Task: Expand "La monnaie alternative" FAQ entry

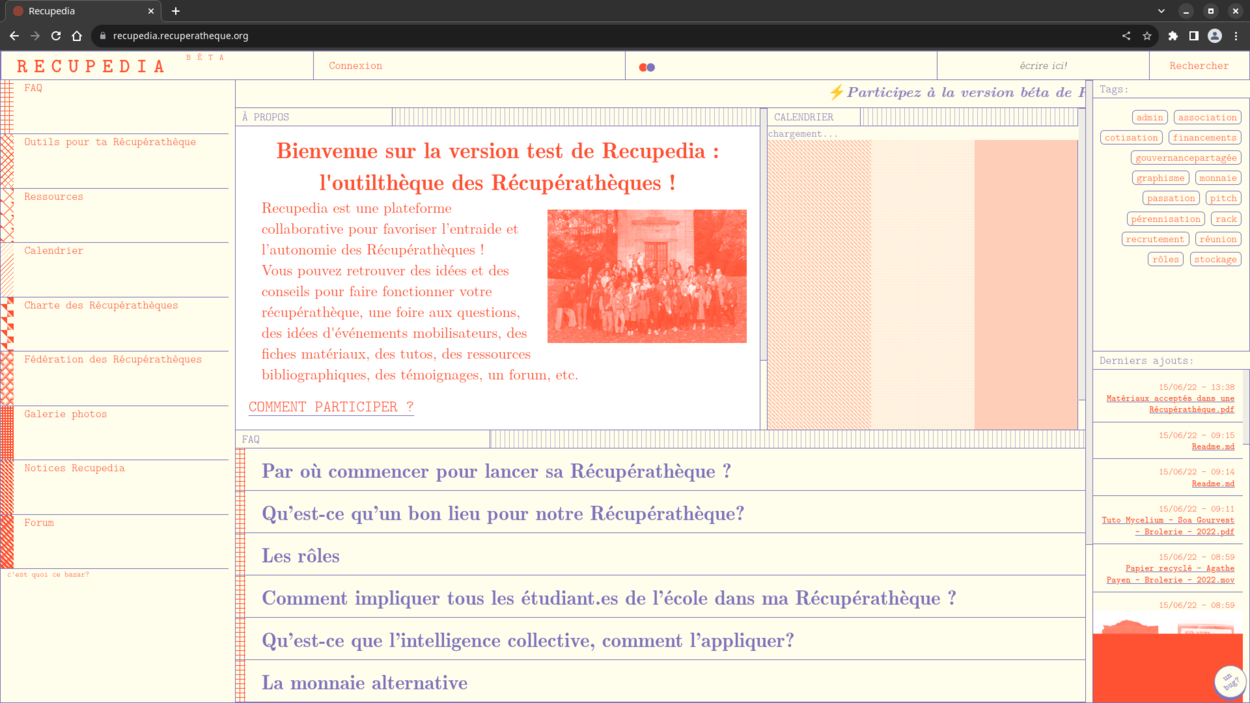Action: [365, 683]
